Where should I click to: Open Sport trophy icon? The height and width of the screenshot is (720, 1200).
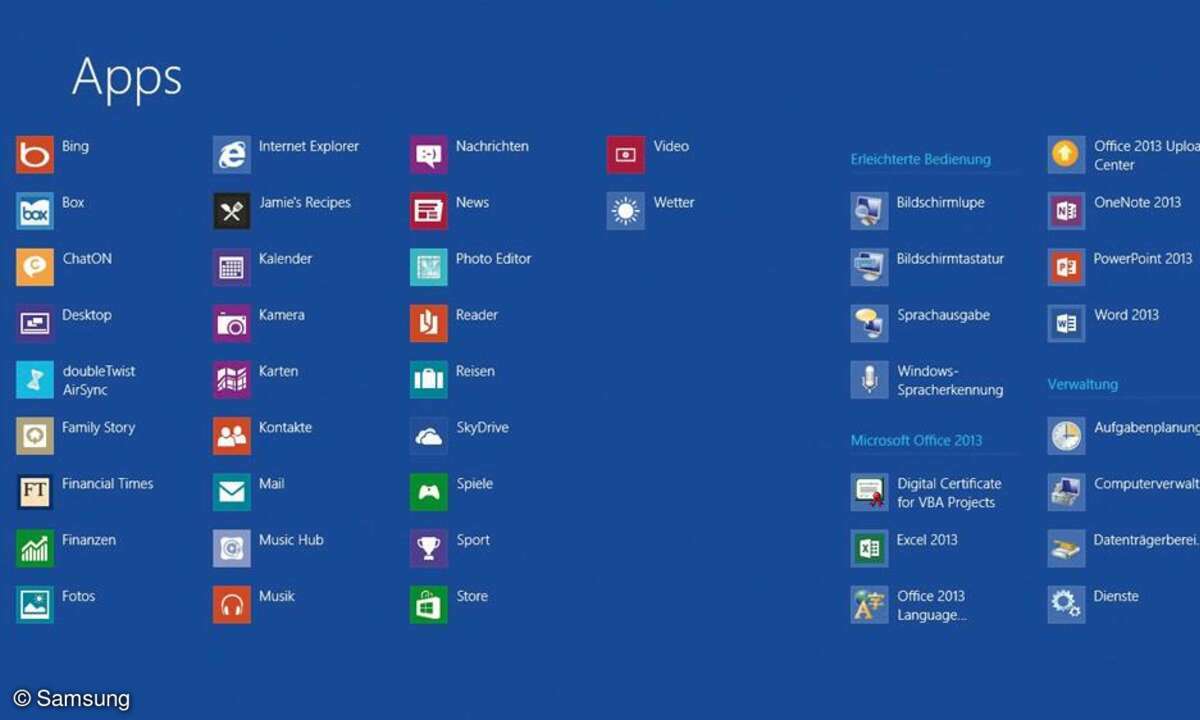(429, 548)
